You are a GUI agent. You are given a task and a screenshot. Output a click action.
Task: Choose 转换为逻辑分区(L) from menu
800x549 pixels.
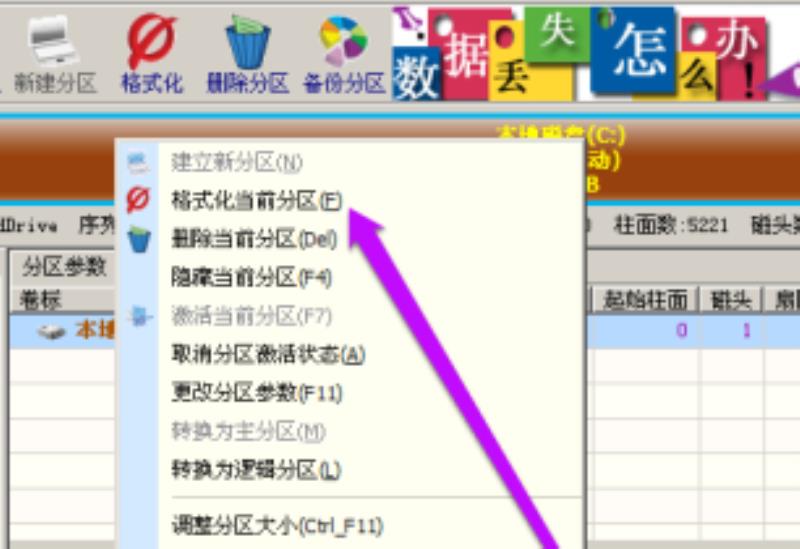pyautogui.click(x=256, y=469)
